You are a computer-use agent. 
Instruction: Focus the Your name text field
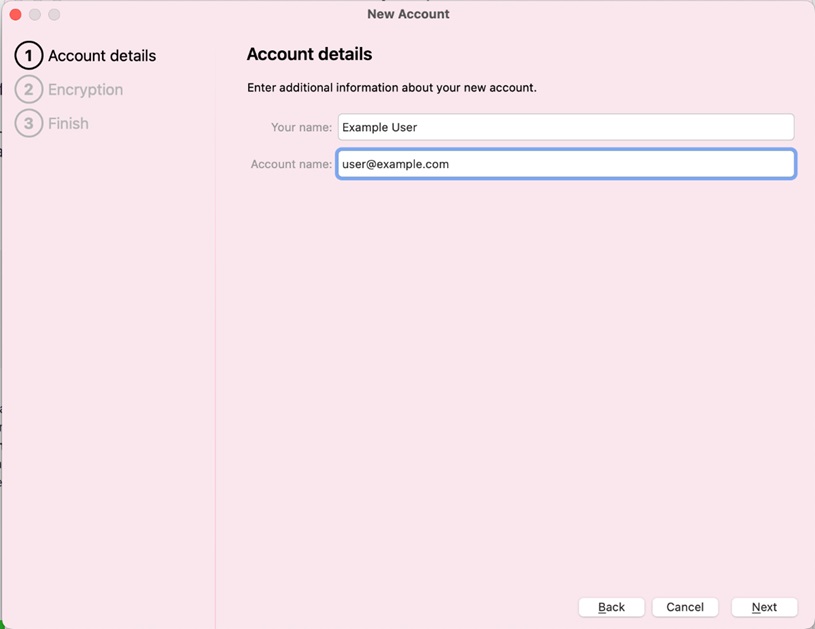(x=565, y=127)
